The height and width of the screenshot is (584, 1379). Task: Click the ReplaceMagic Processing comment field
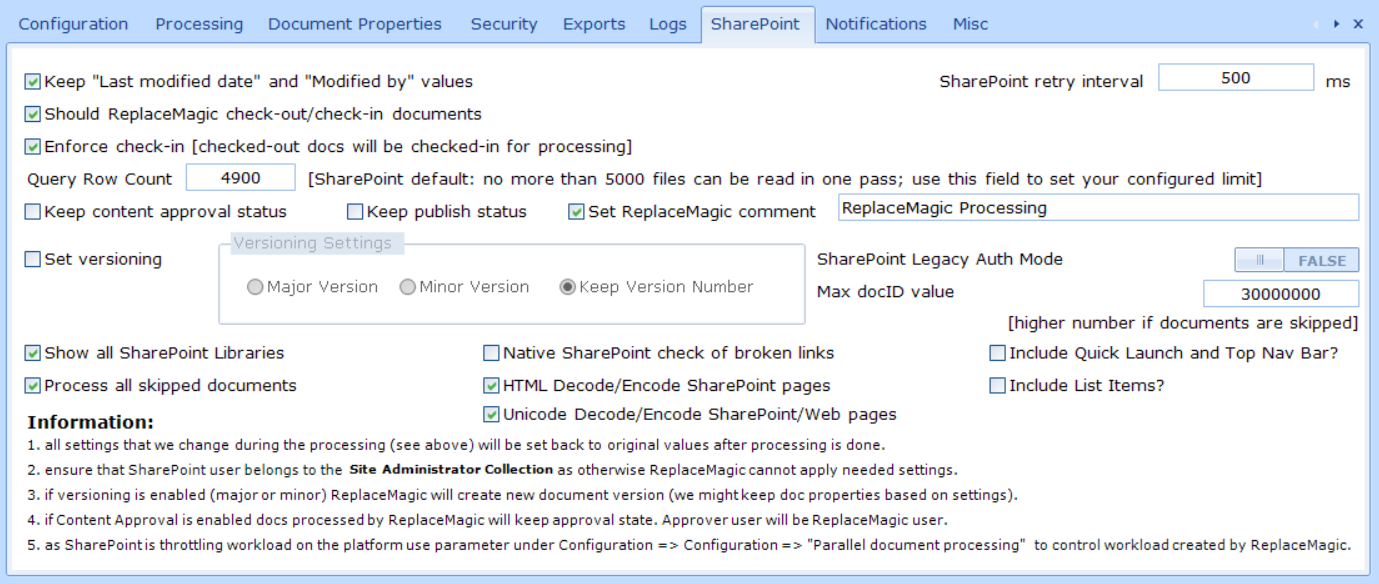(x=1098, y=208)
